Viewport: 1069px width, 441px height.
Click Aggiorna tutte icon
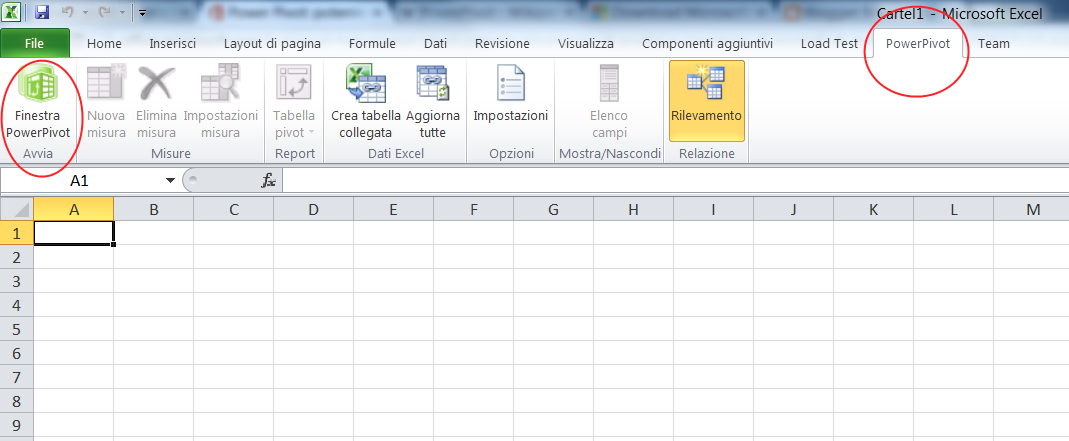tap(433, 82)
